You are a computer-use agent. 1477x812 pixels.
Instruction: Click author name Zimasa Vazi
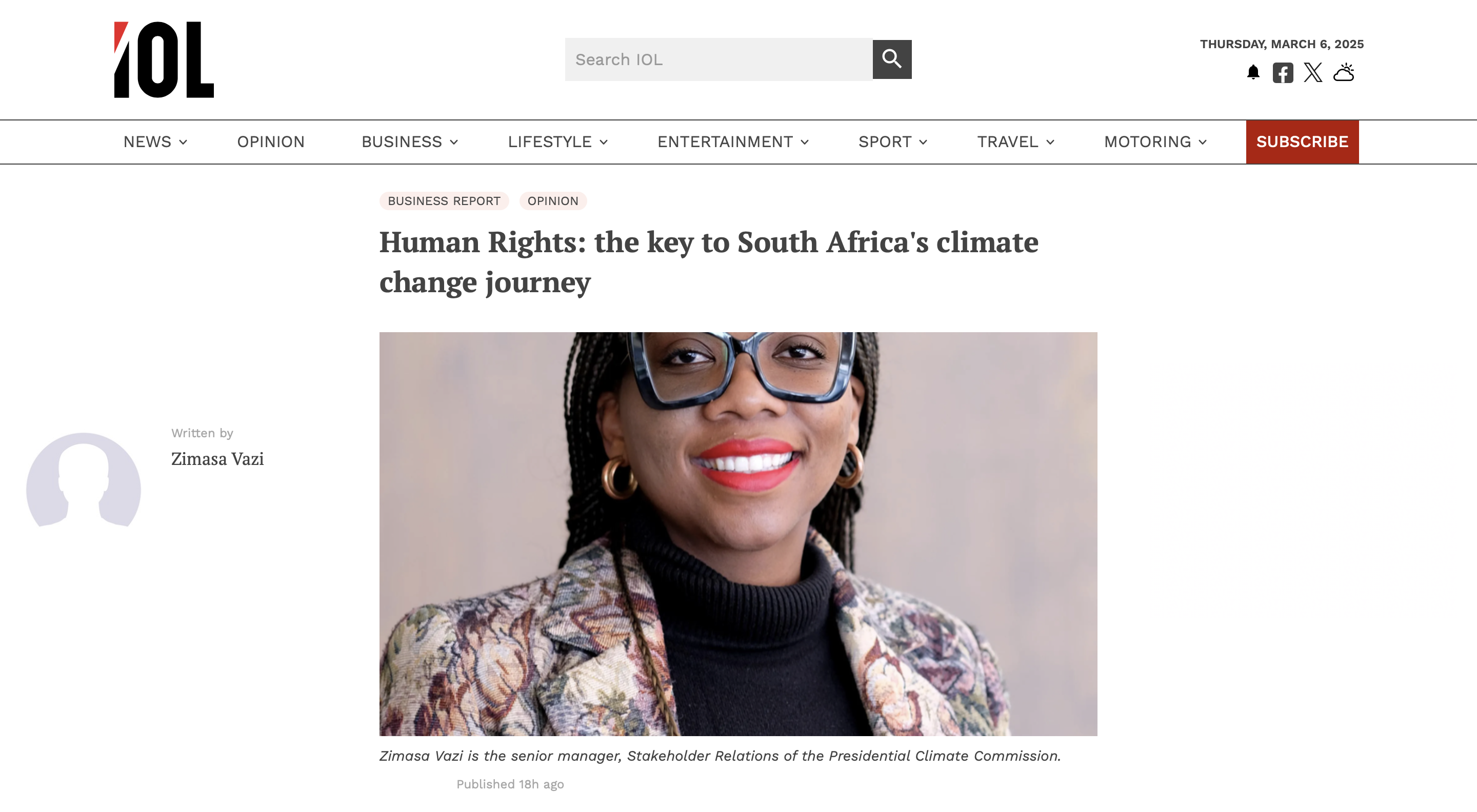point(217,459)
